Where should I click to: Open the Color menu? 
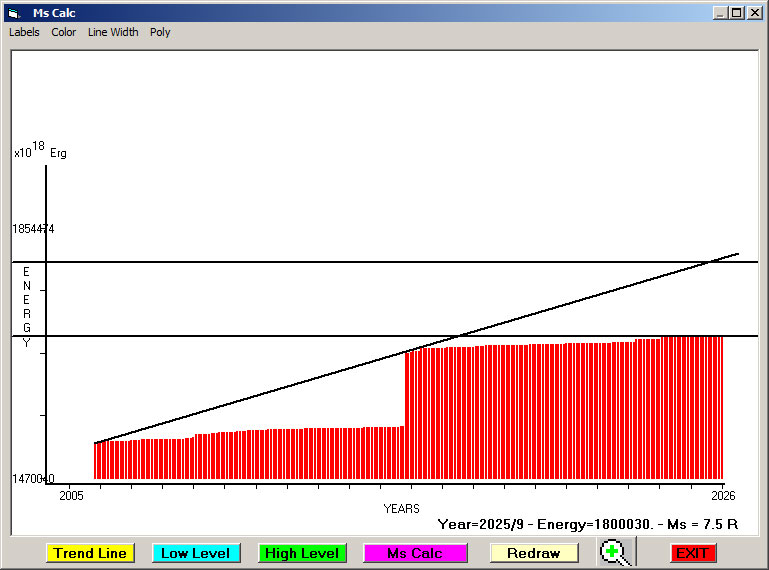click(x=64, y=32)
